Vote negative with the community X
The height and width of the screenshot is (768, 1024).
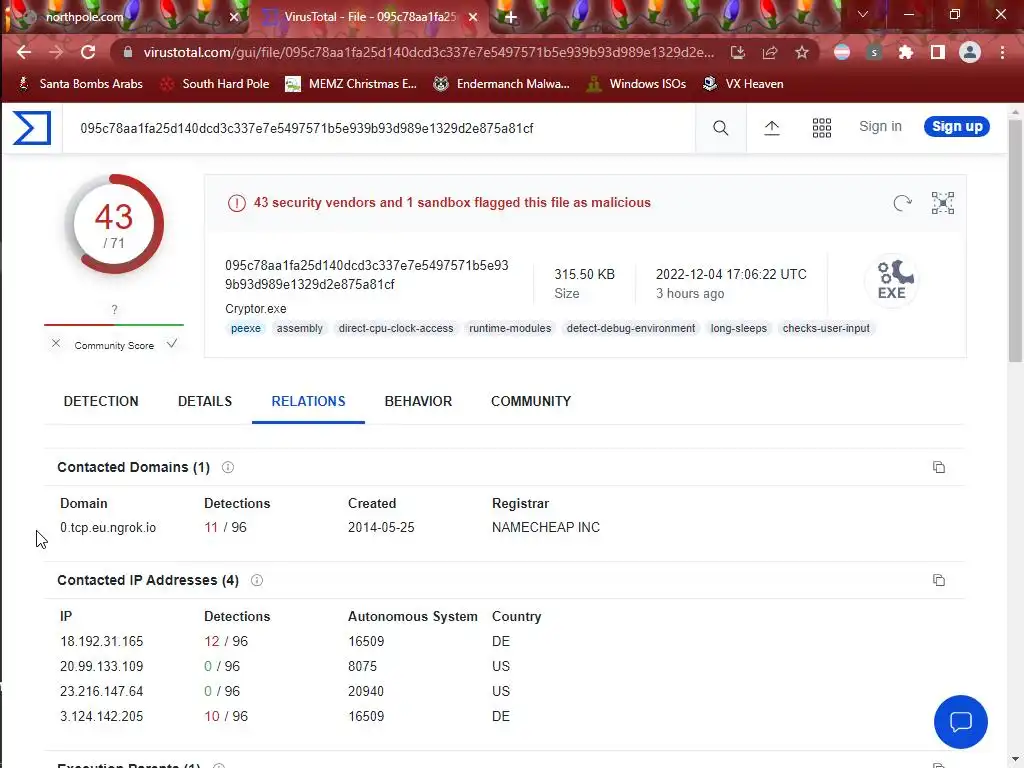(x=56, y=344)
